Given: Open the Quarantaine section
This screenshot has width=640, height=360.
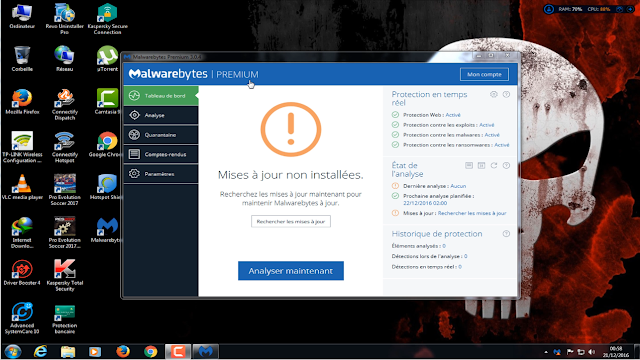Looking at the screenshot, I should (161, 135).
